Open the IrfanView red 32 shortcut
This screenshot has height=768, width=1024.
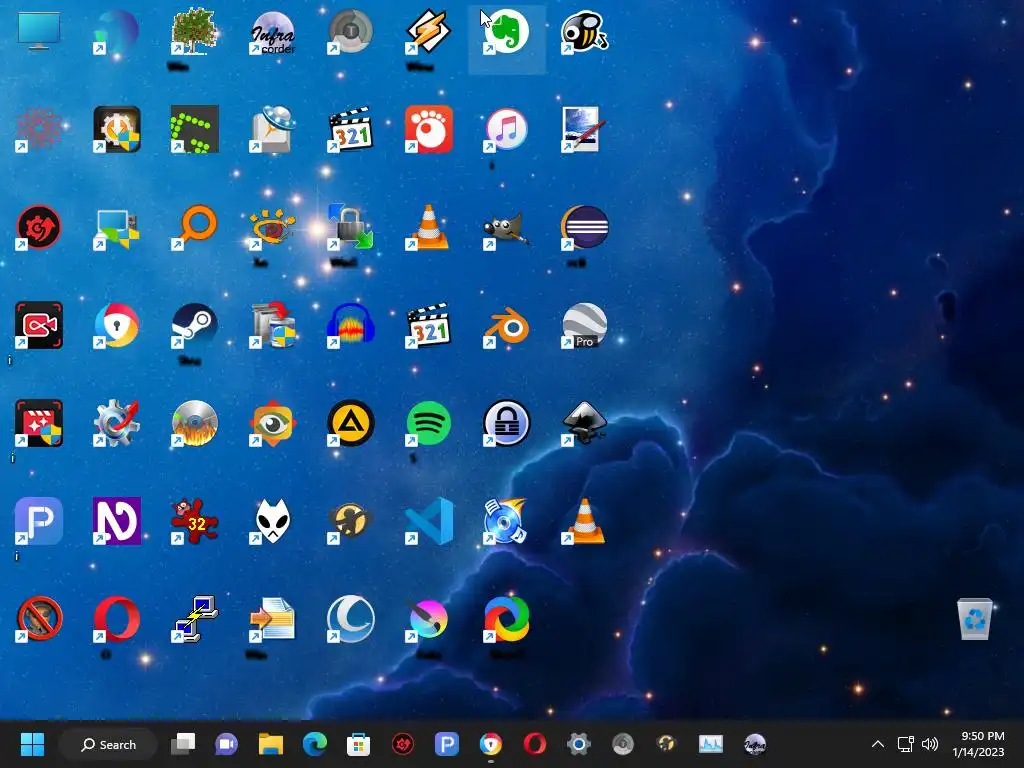tap(194, 521)
